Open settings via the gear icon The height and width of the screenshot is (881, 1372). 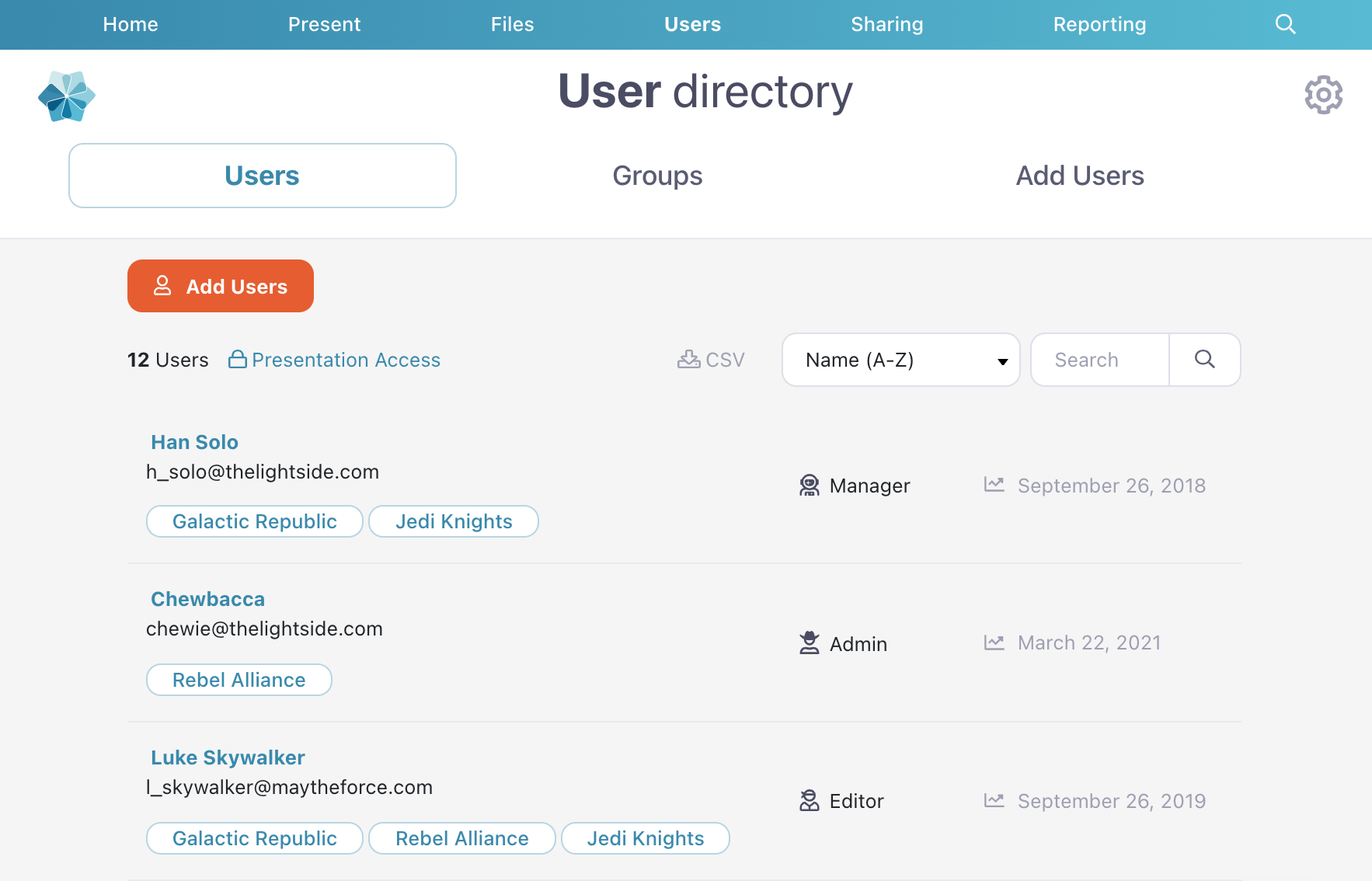[x=1323, y=95]
